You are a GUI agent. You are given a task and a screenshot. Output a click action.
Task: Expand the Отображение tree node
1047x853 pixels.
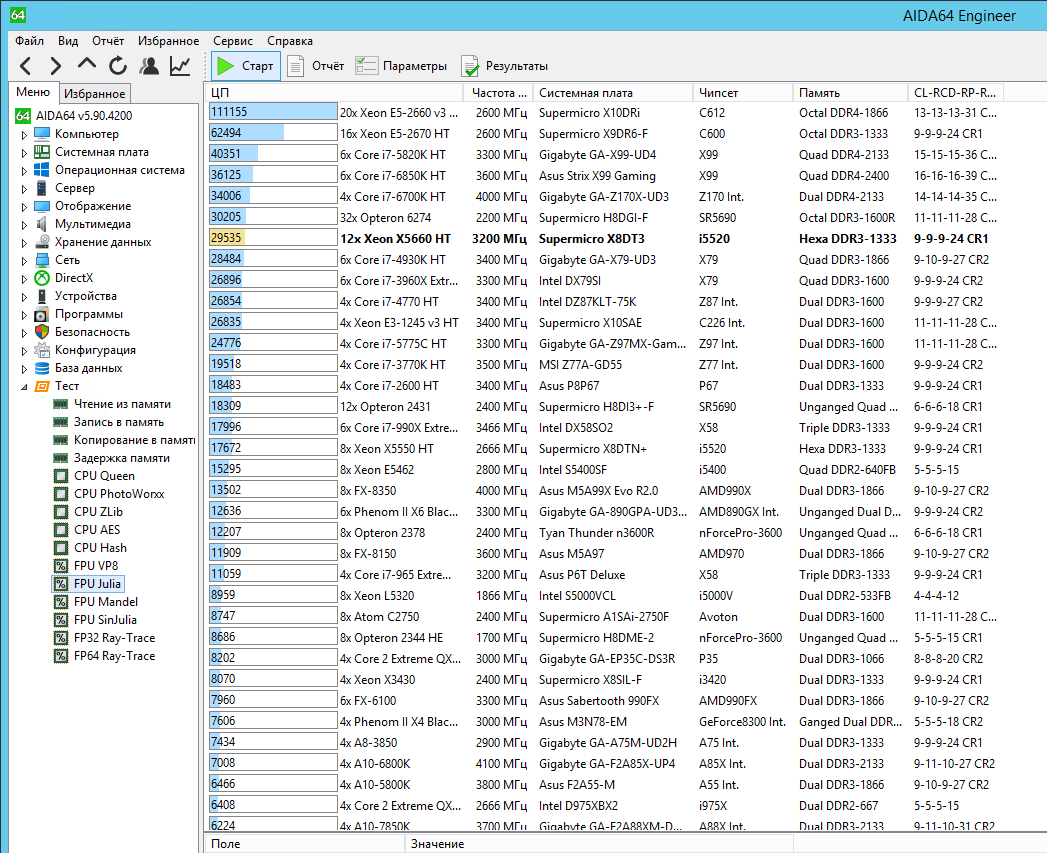[25, 206]
